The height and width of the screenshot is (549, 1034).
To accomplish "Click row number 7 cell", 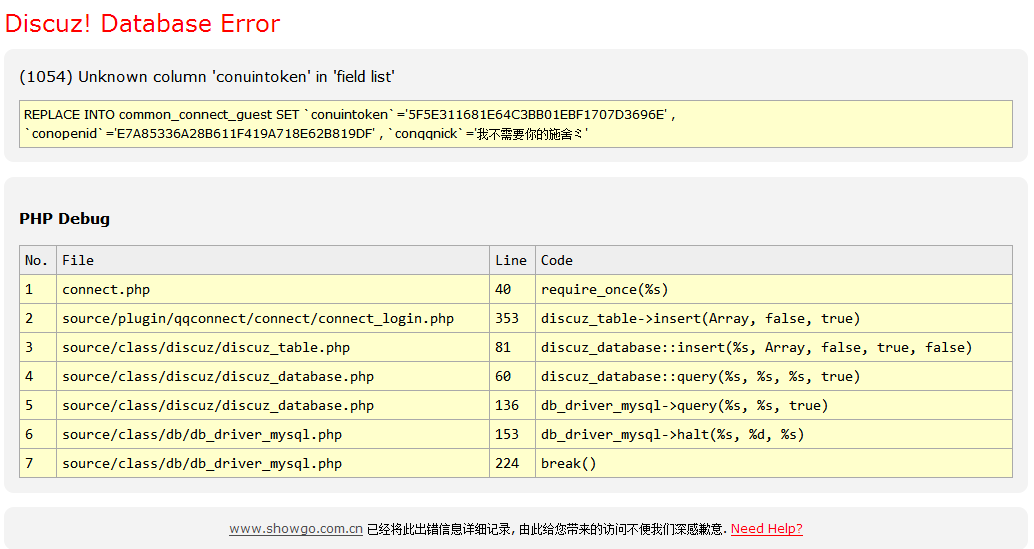I will tap(38, 463).
